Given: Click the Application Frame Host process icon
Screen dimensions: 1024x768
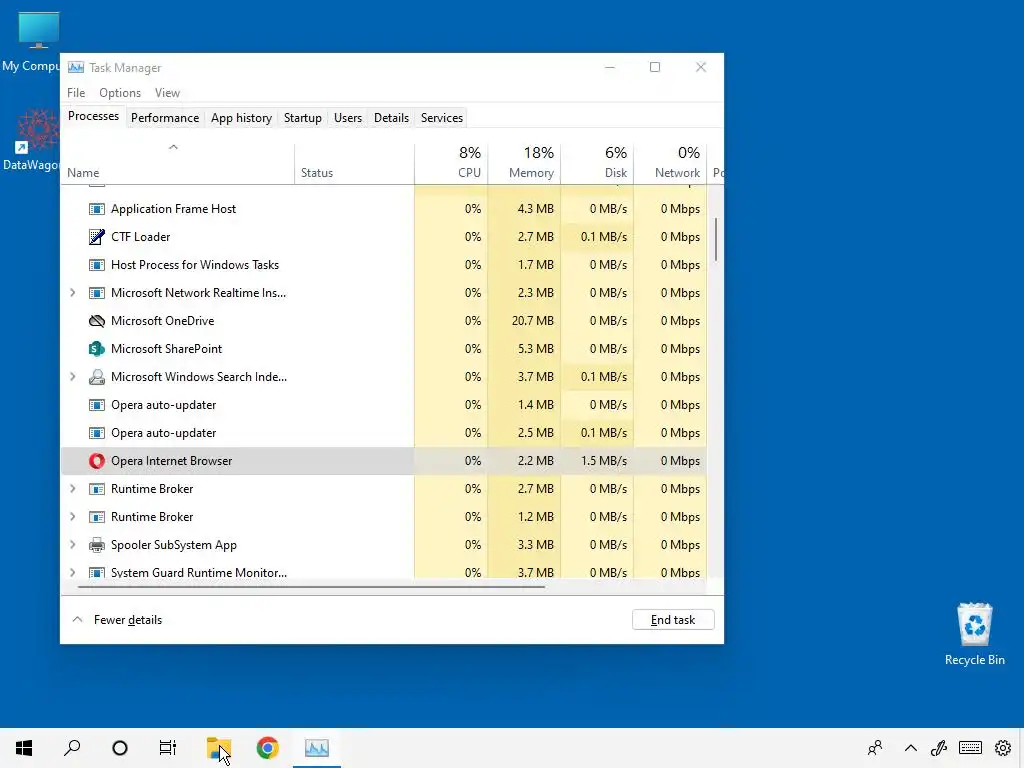Looking at the screenshot, I should 97,209.
